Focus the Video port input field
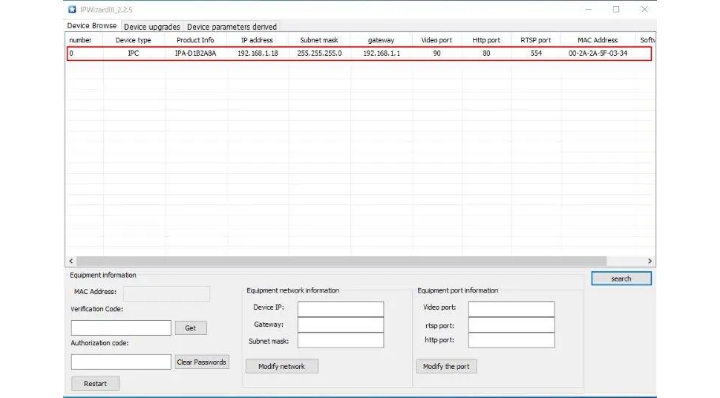Viewport: 720px width, 398px height. pos(512,308)
